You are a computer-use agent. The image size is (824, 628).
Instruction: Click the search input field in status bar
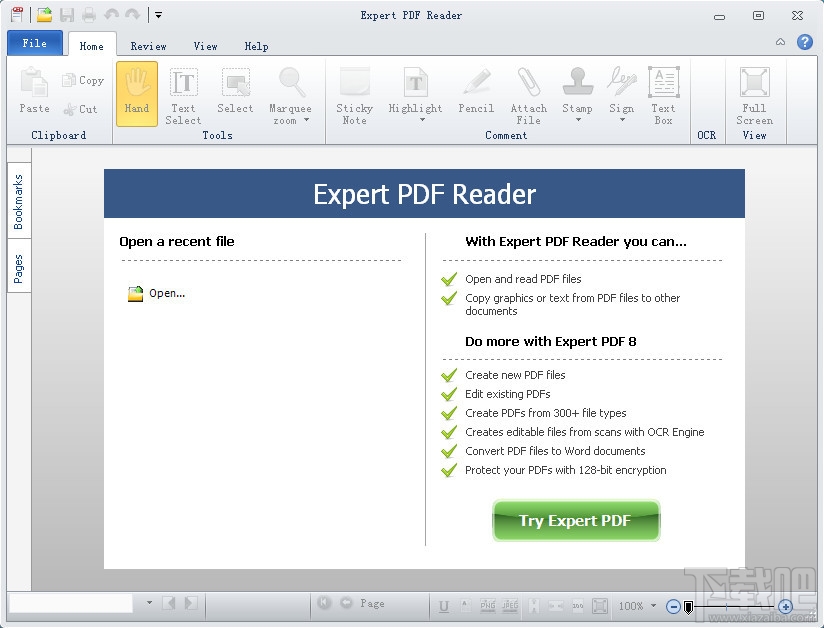[x=70, y=603]
